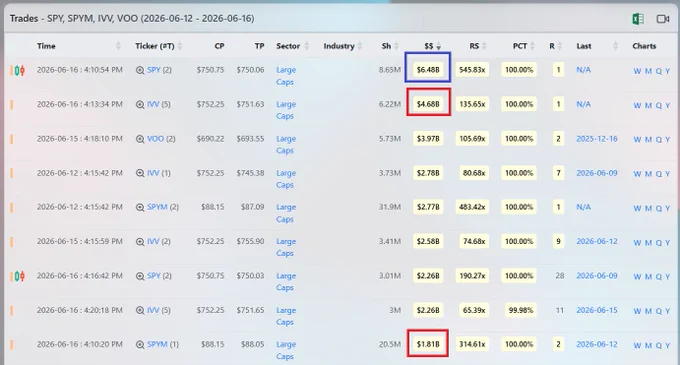
Task: Click magnifier icon beside IVV (1)
Action: tap(140, 173)
